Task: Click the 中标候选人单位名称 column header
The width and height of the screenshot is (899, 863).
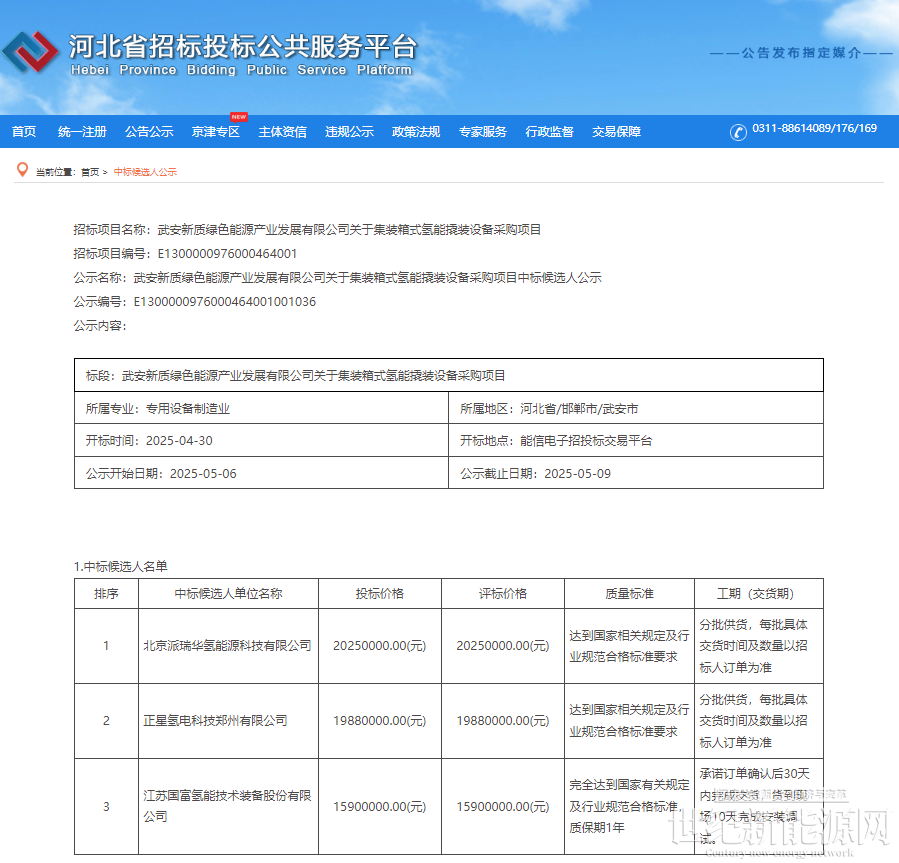Action: coord(228,593)
